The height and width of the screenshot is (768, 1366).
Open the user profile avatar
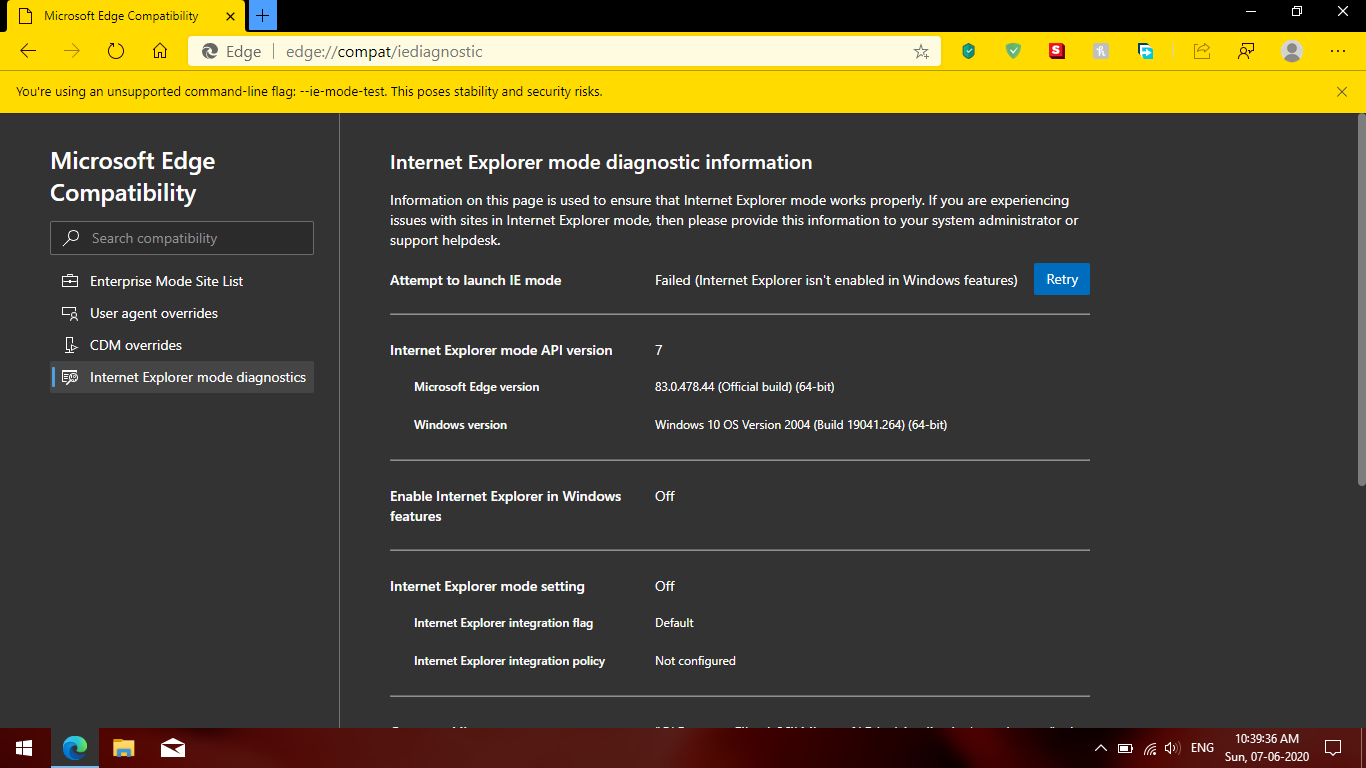coord(1292,52)
